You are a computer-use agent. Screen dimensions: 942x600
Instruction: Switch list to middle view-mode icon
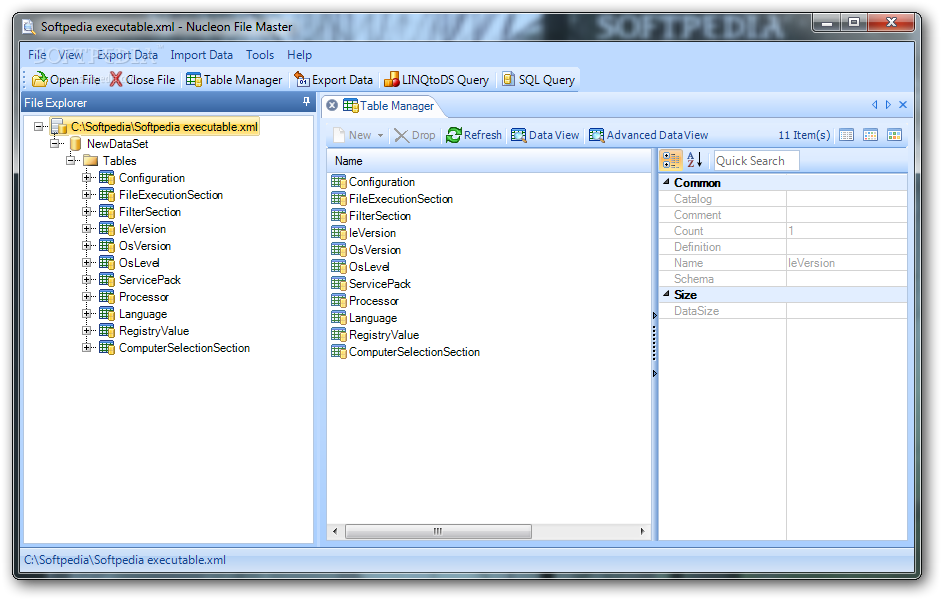click(x=871, y=135)
